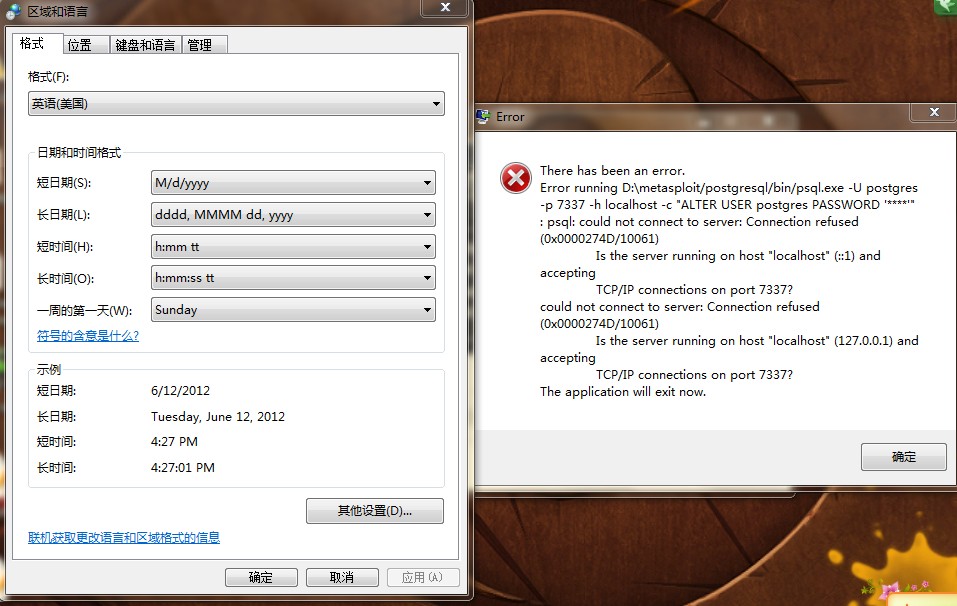
Task: Expand the 长日期 format dropdown
Action: 293,215
